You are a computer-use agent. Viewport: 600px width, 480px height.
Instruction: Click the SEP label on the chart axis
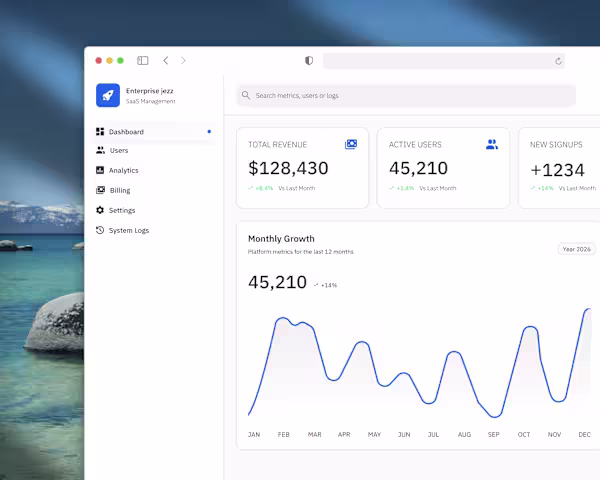tap(494, 434)
